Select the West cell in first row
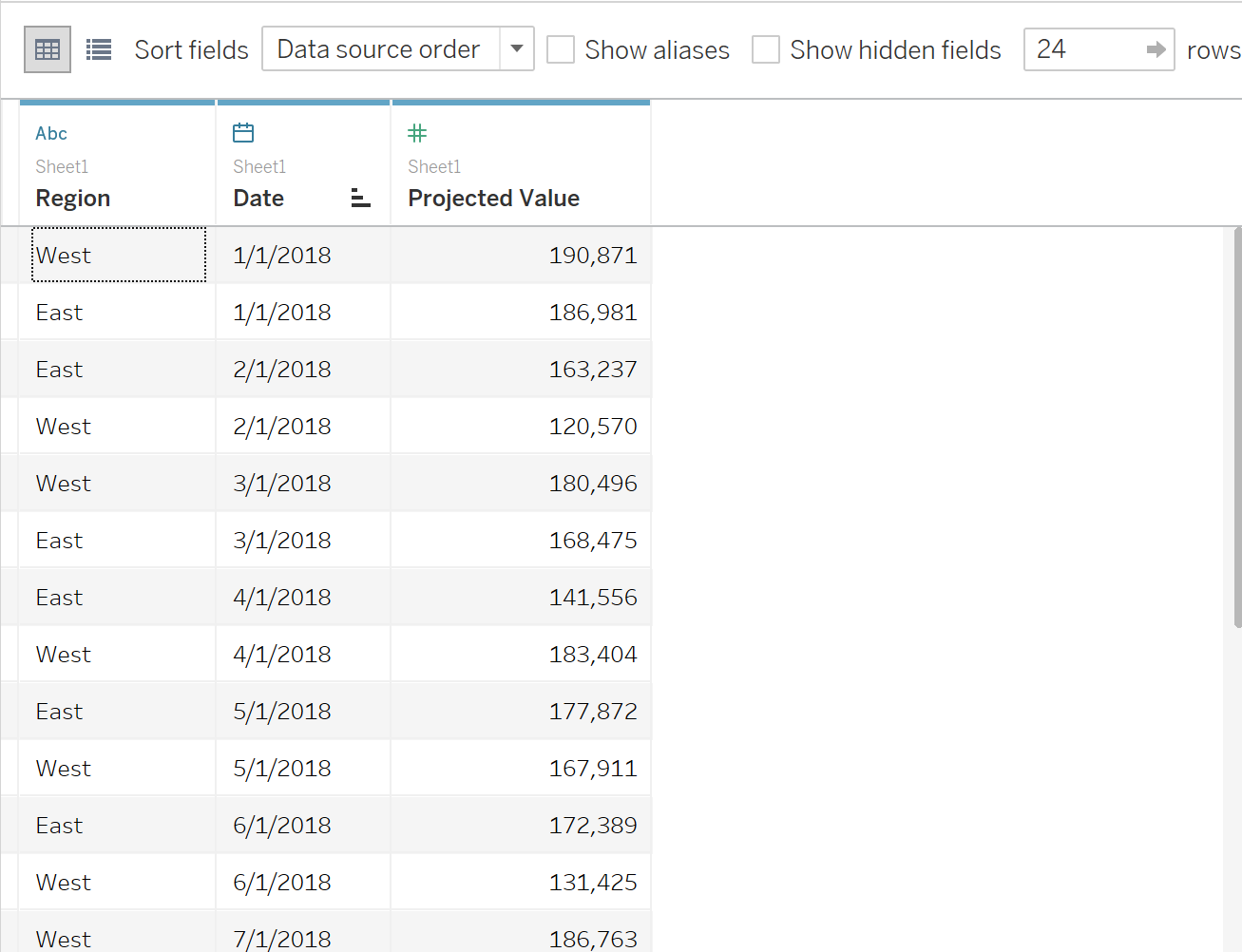 click(119, 255)
